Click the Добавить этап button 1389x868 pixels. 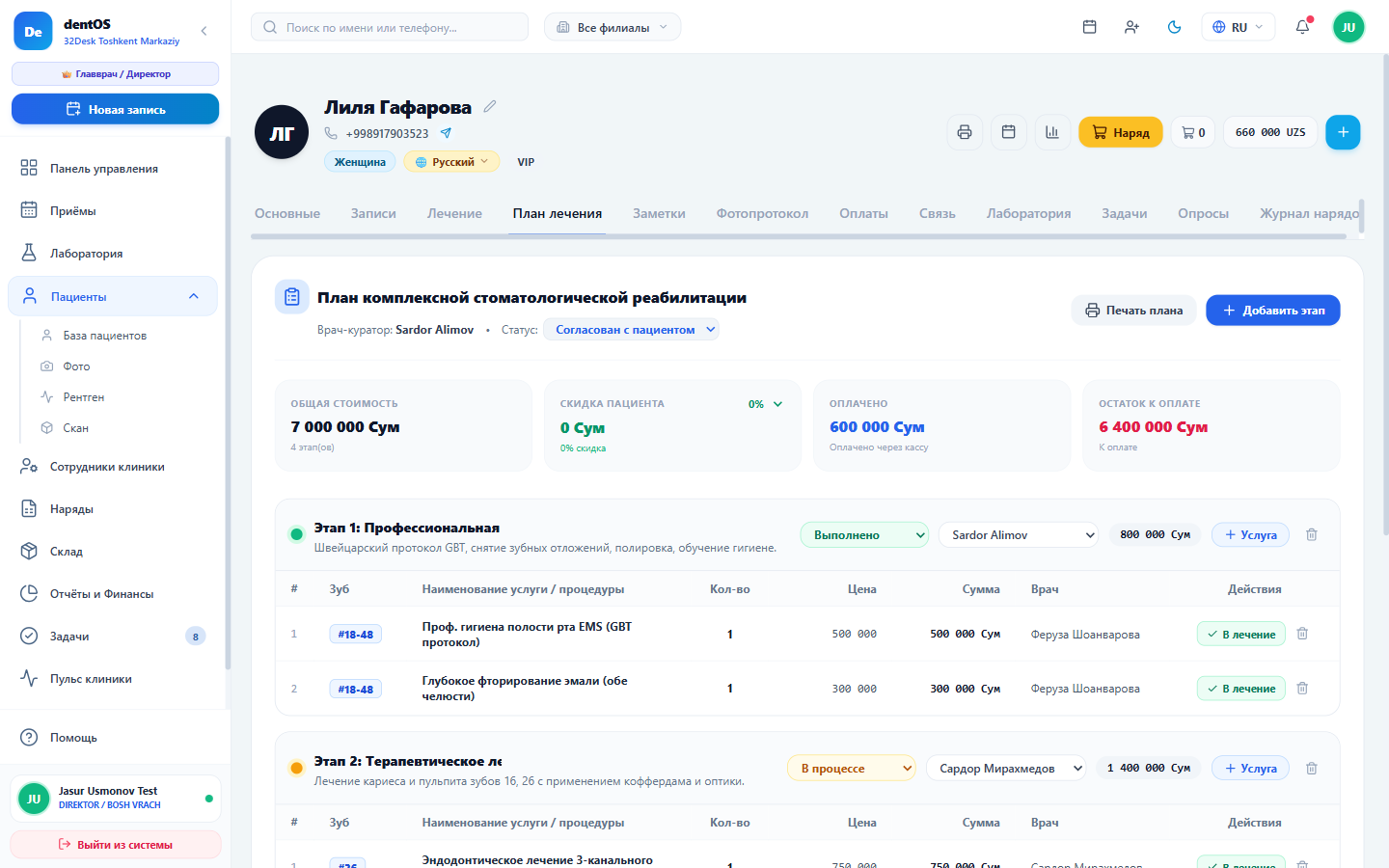[1273, 311]
